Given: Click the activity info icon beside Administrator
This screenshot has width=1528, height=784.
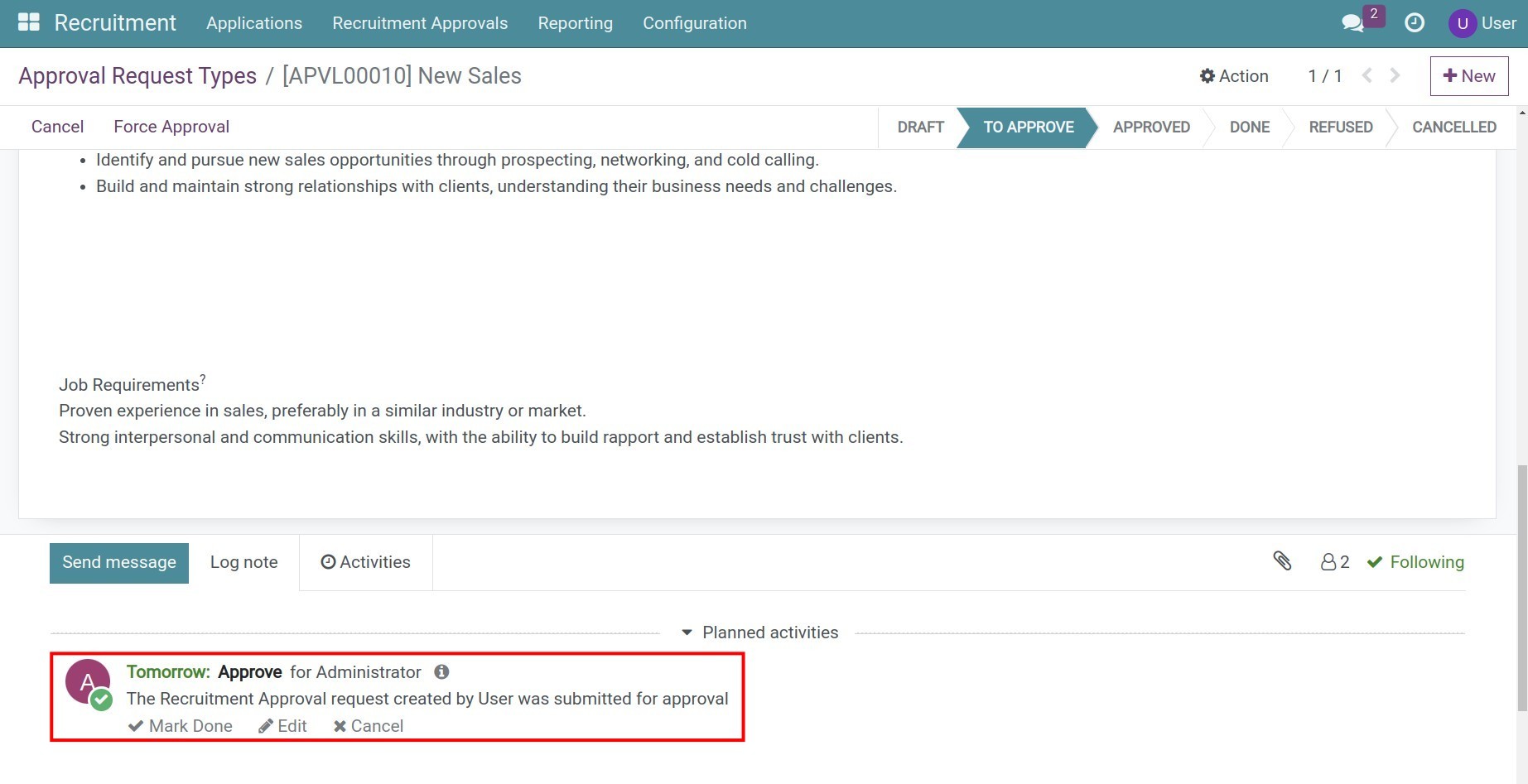Looking at the screenshot, I should click(x=442, y=671).
